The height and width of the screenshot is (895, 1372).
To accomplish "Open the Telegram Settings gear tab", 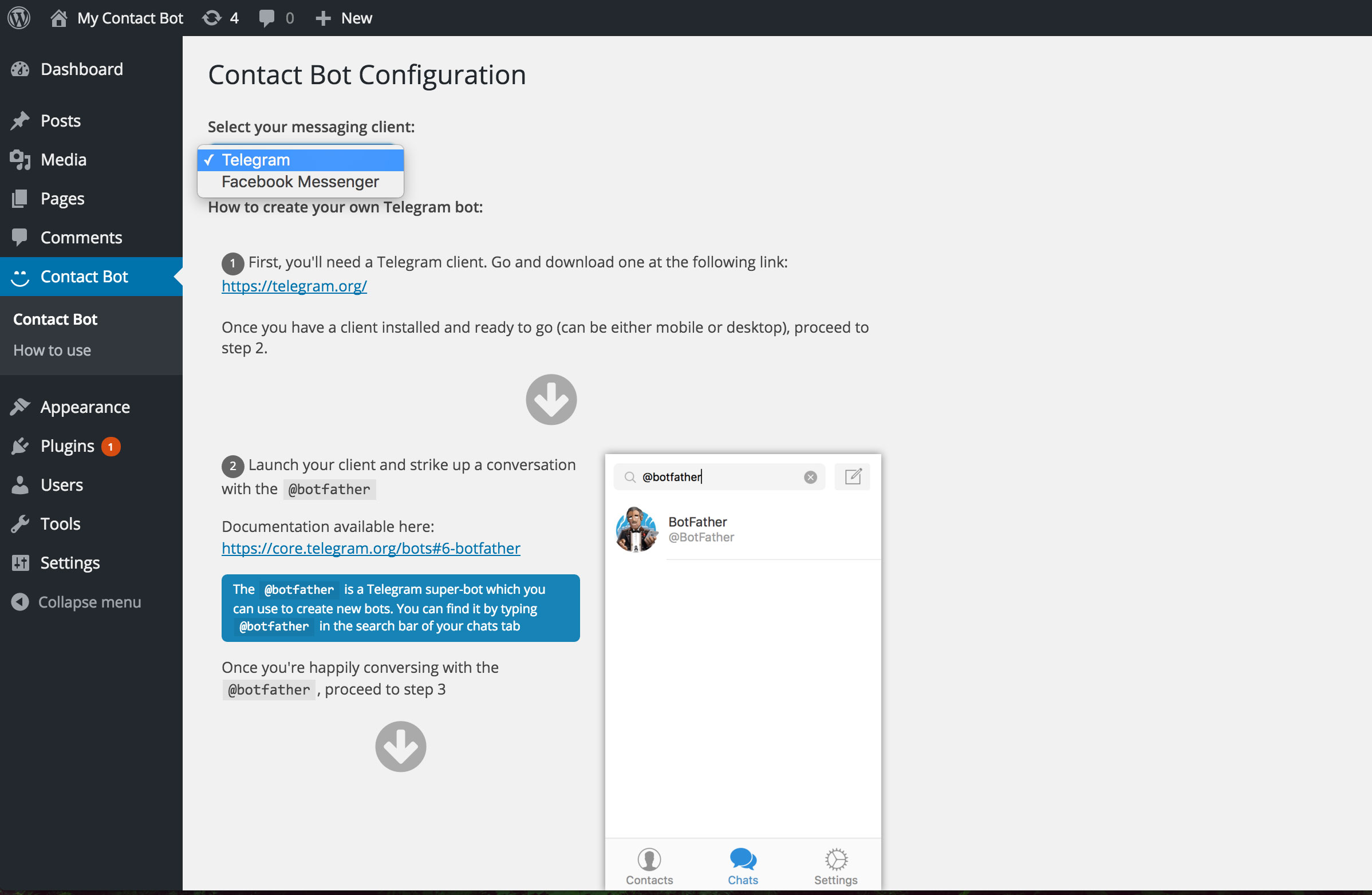I will (835, 866).
